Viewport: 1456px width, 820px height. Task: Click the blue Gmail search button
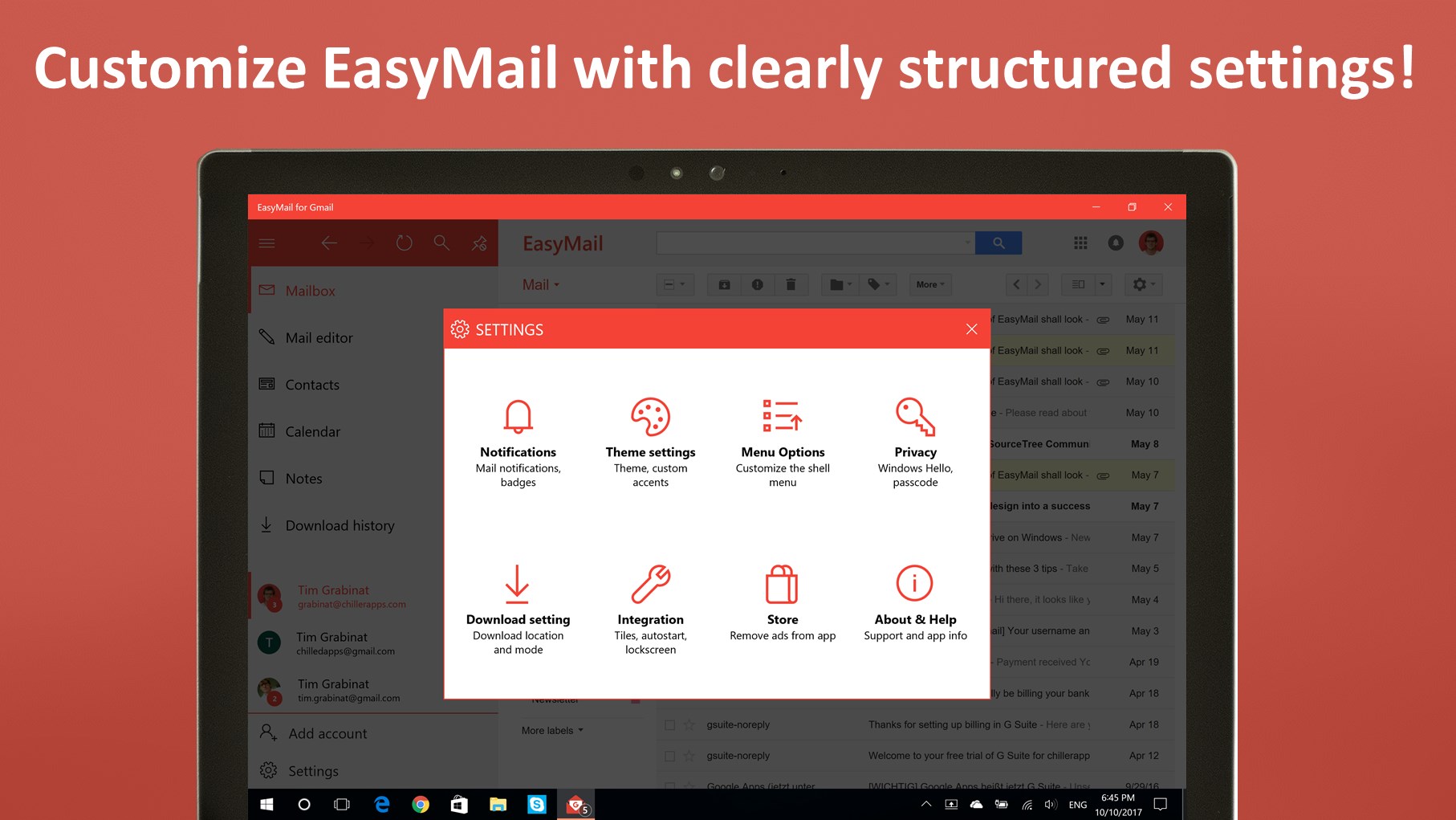(x=998, y=243)
